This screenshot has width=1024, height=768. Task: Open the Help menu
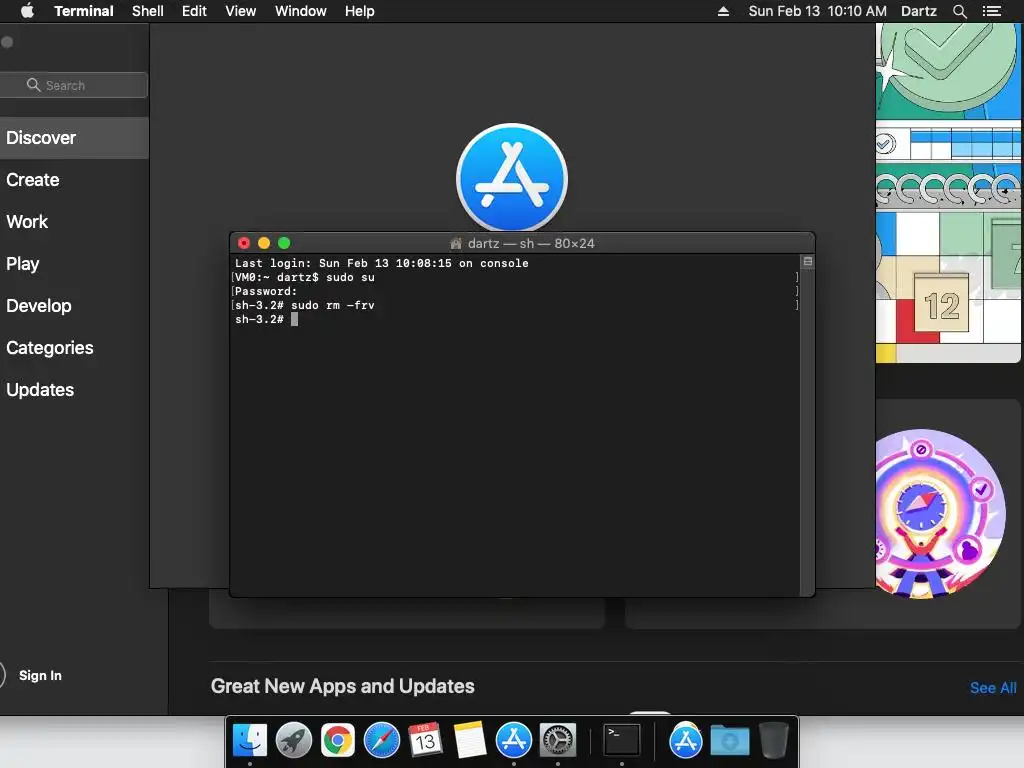(x=360, y=11)
